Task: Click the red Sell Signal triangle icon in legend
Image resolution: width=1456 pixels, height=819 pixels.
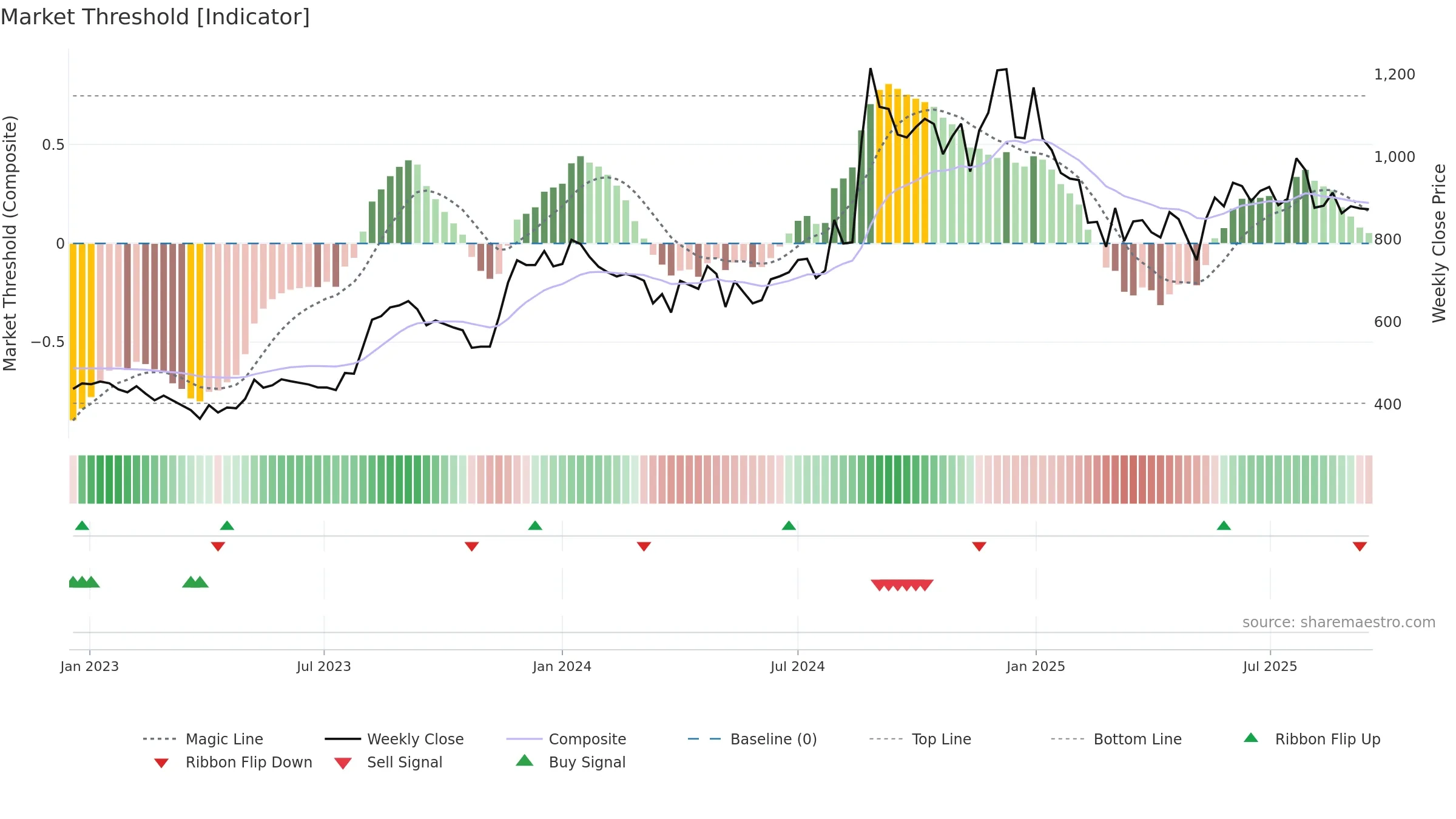Action: [343, 763]
